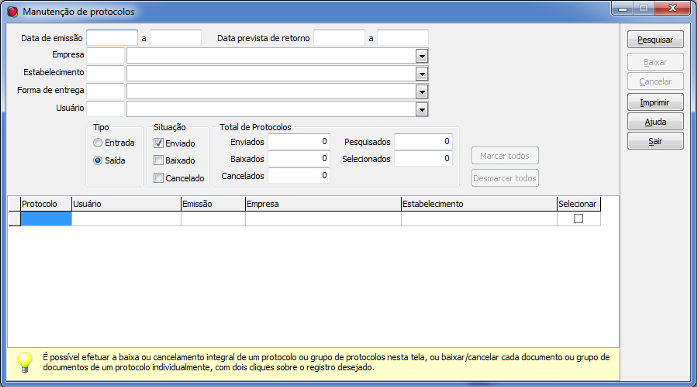Click the red application icon in title bar
The height and width of the screenshot is (387, 697).
tap(12, 12)
